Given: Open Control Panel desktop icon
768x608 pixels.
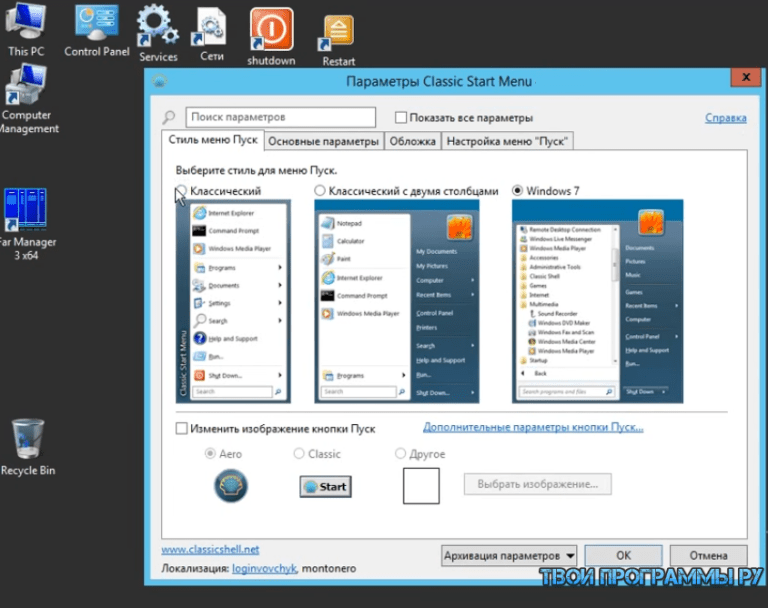Looking at the screenshot, I should coord(96,29).
